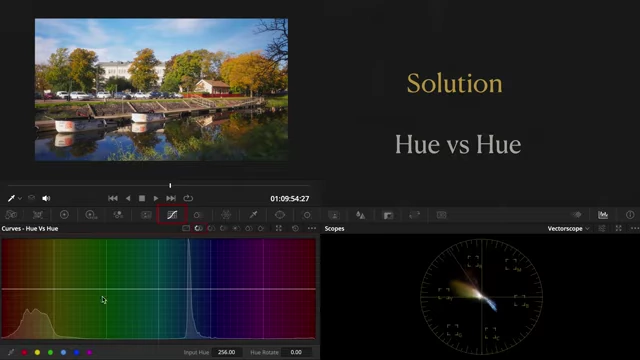Open the Vectorscope scope type dropdown
This screenshot has height=360, width=640.
point(569,229)
